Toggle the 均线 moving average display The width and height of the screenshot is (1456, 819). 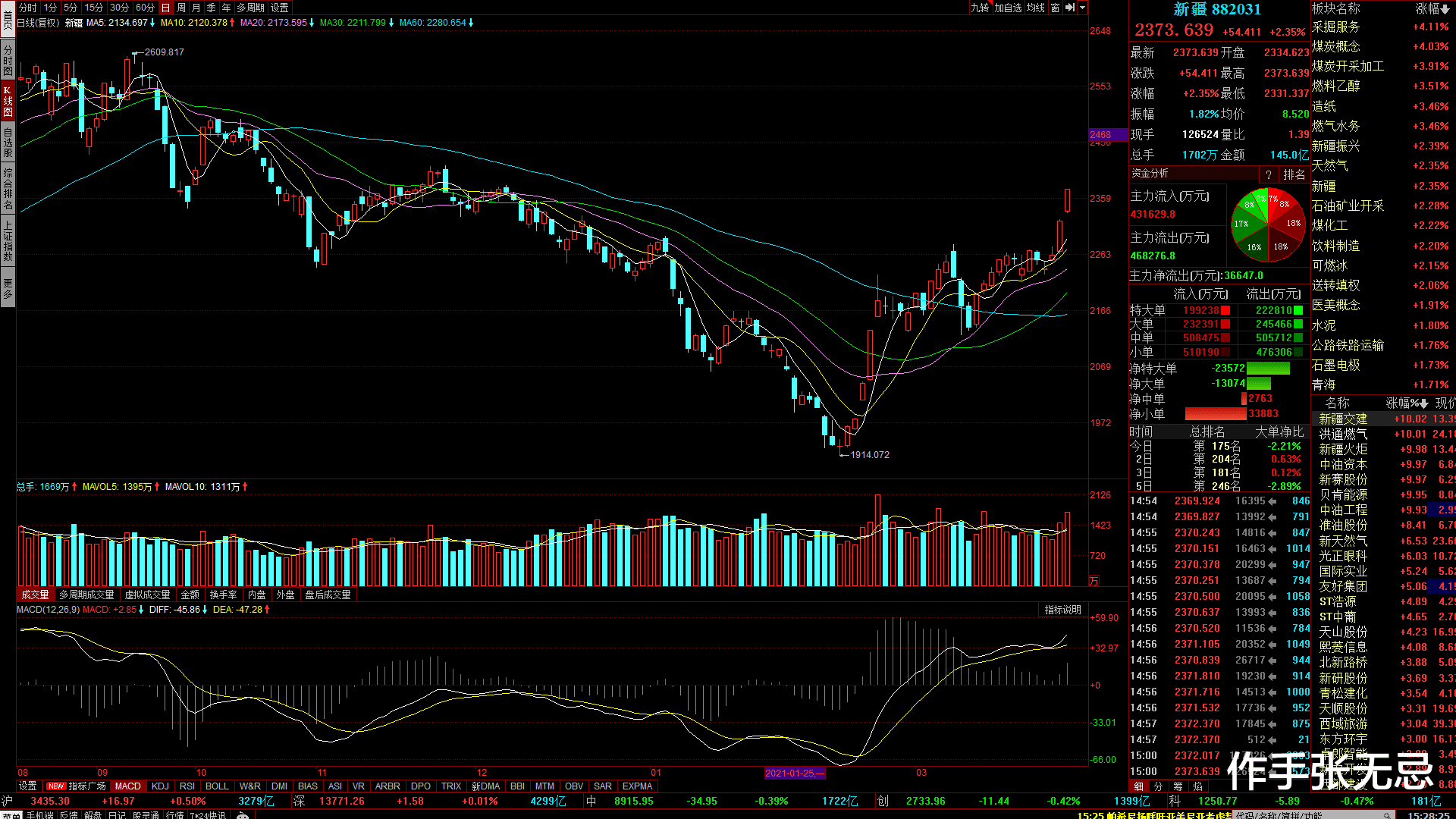coord(1035,8)
